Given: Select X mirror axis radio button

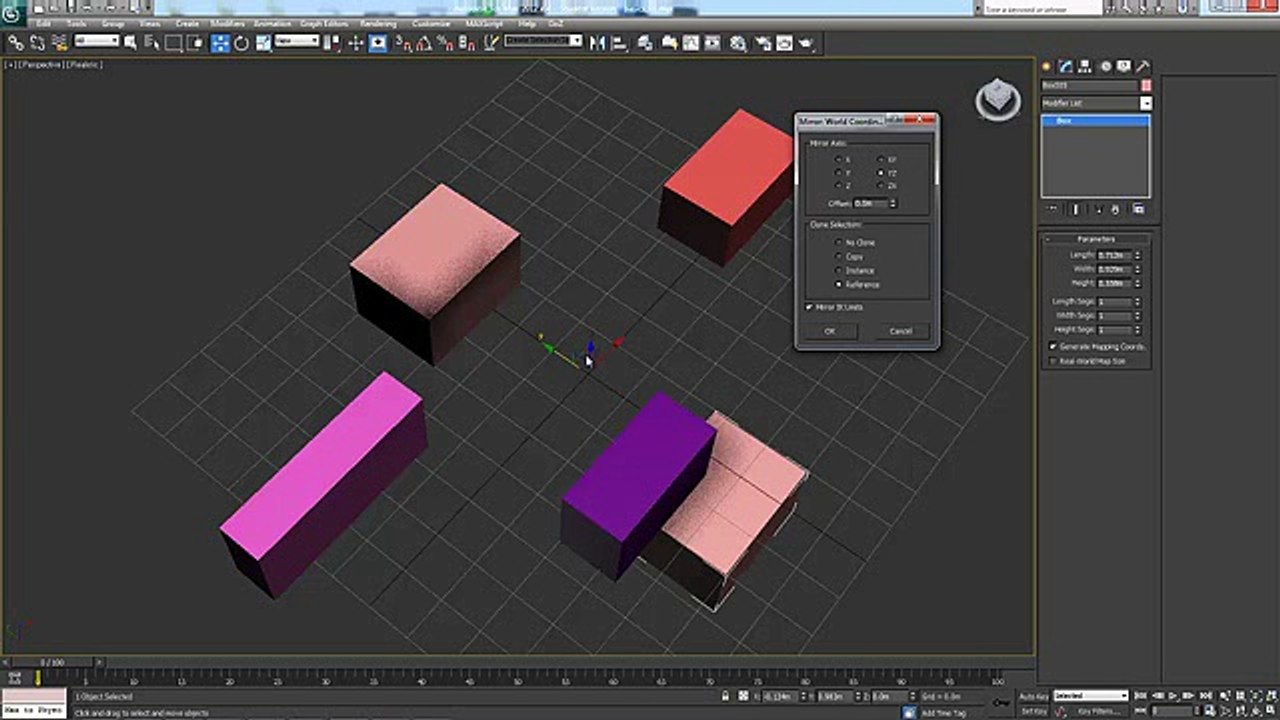Looking at the screenshot, I should tap(838, 159).
